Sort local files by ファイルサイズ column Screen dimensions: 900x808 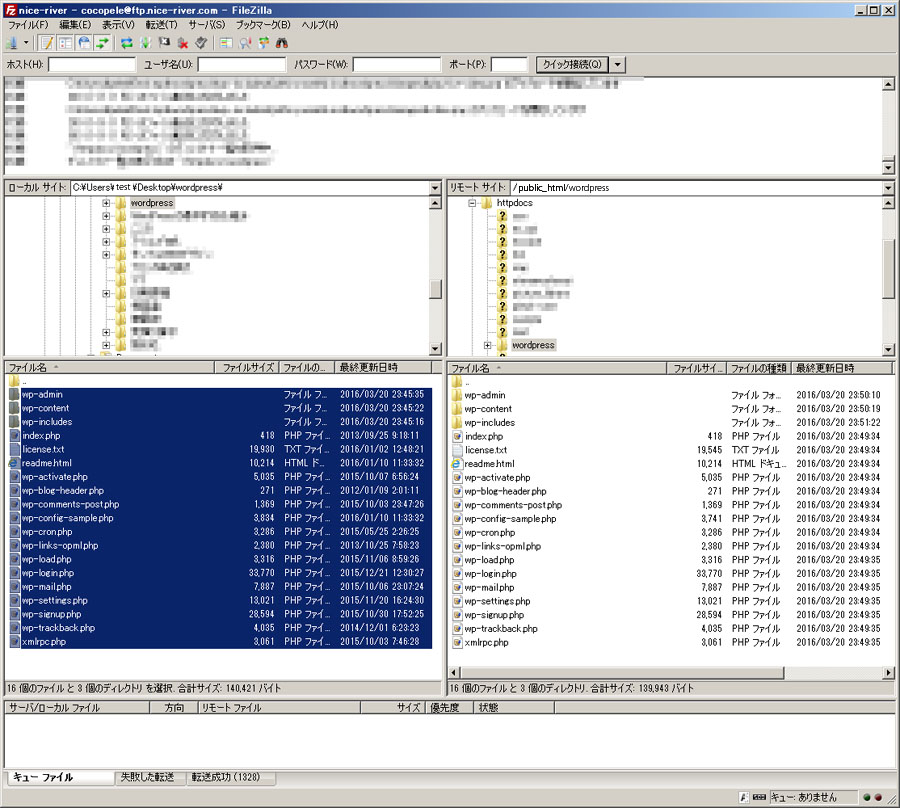[x=246, y=367]
